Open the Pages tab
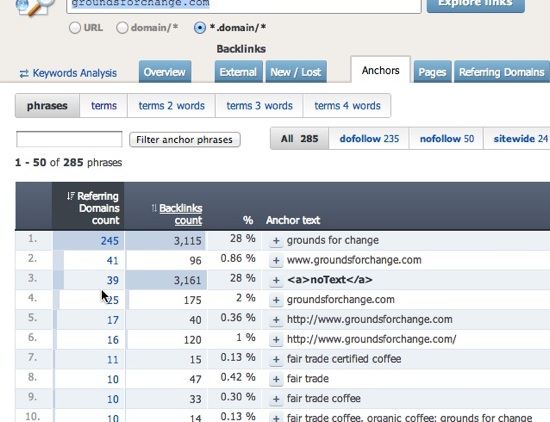 tap(432, 72)
